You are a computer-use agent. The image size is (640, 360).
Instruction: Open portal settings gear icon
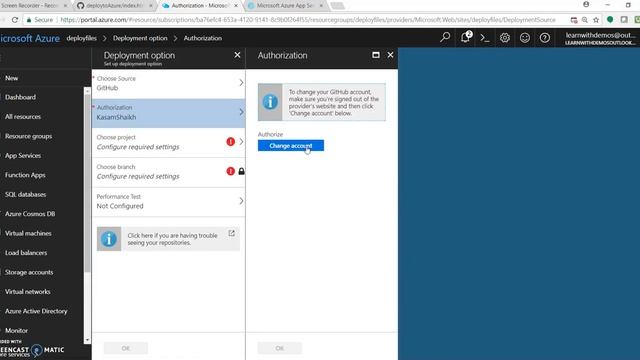[x=505, y=38]
